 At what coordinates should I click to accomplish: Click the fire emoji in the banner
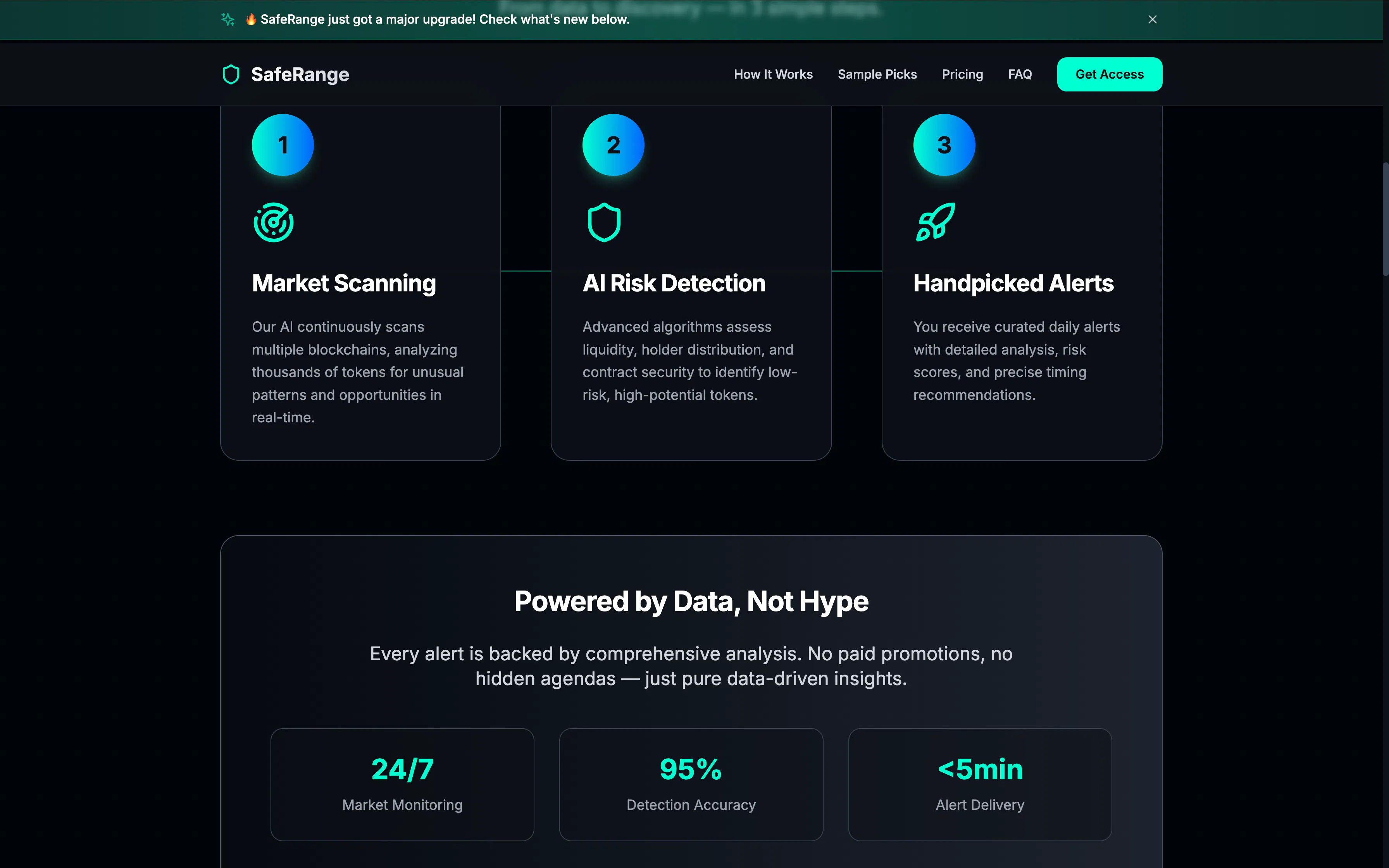coord(251,19)
